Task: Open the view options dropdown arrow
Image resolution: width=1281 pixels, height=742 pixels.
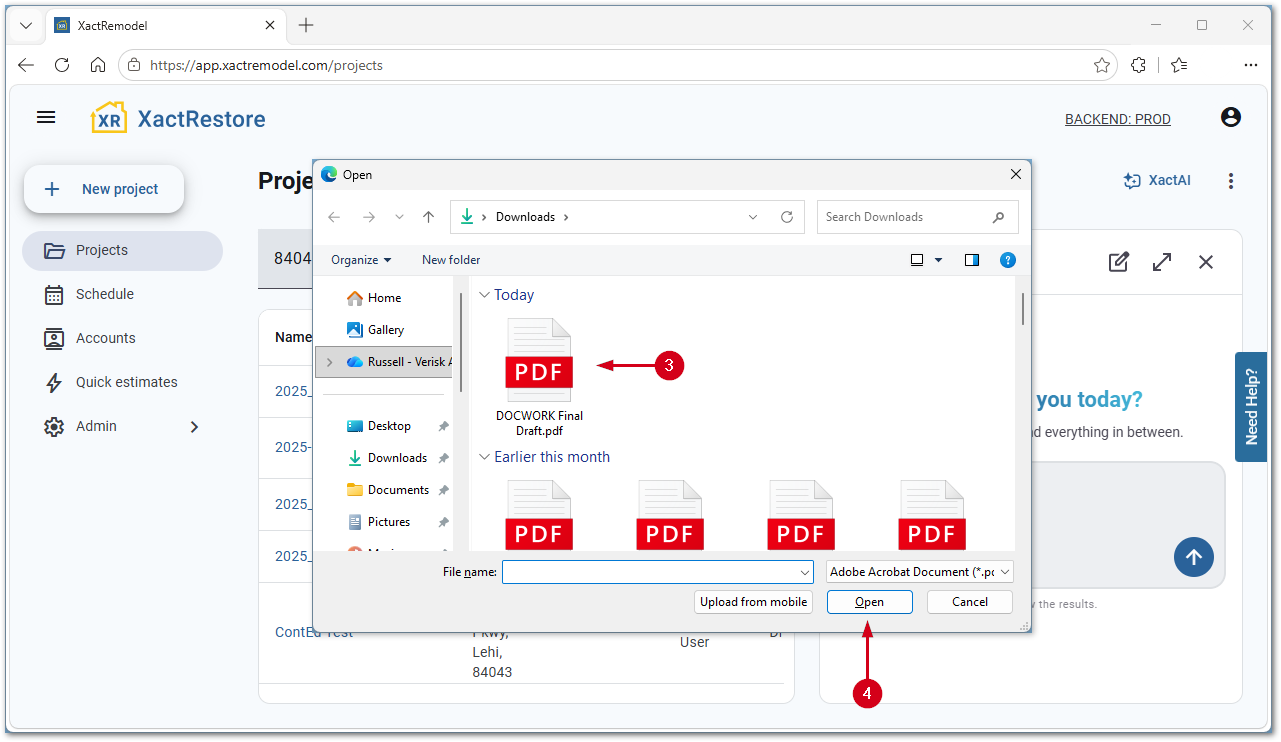Action: click(938, 260)
